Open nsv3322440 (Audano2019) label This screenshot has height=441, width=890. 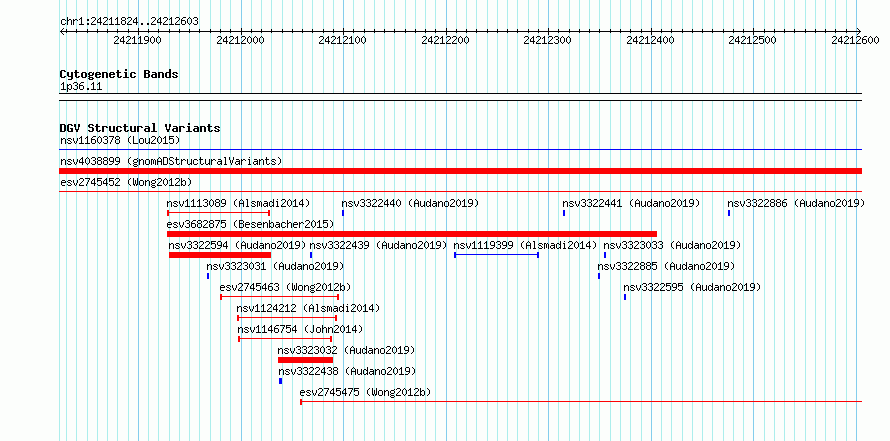point(410,203)
